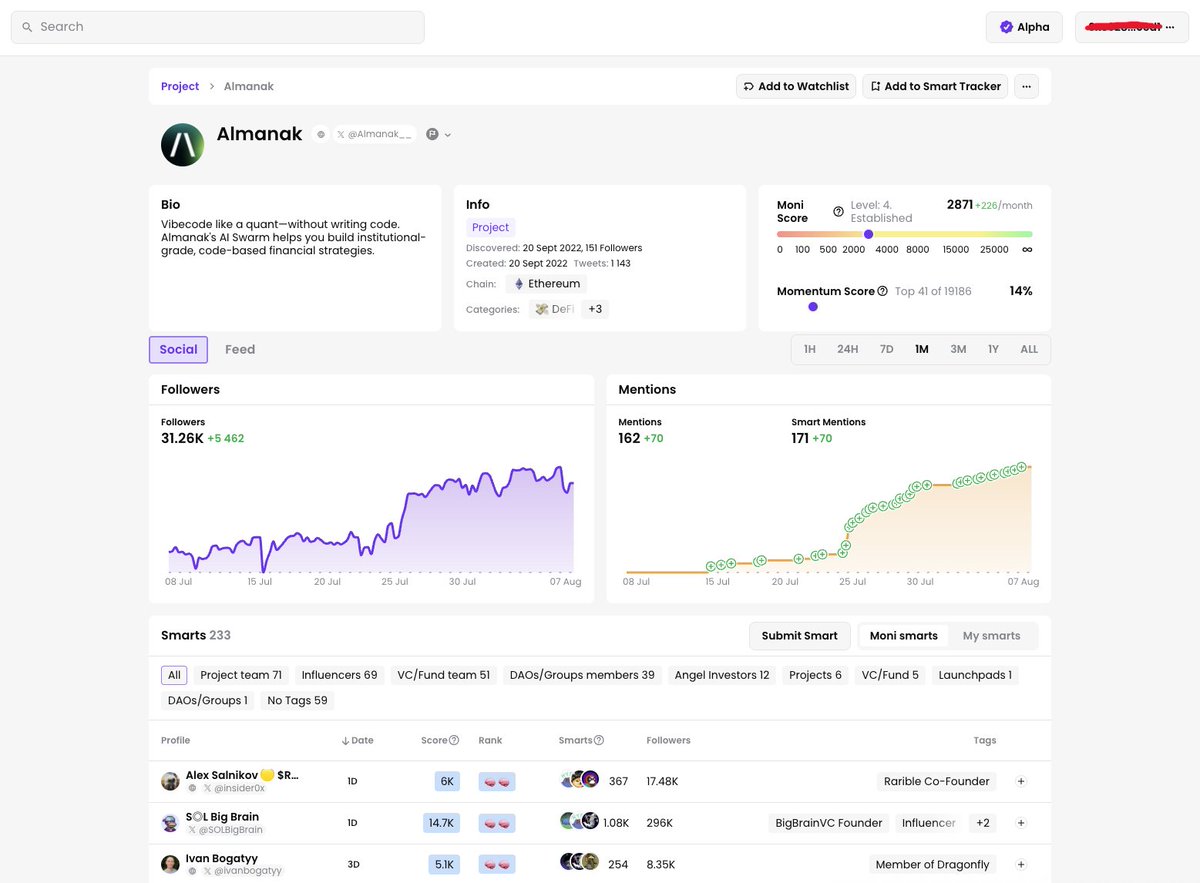Click Alex Salnikov's profile avatar
Viewport: 1200px width, 883px height.
coord(171,781)
